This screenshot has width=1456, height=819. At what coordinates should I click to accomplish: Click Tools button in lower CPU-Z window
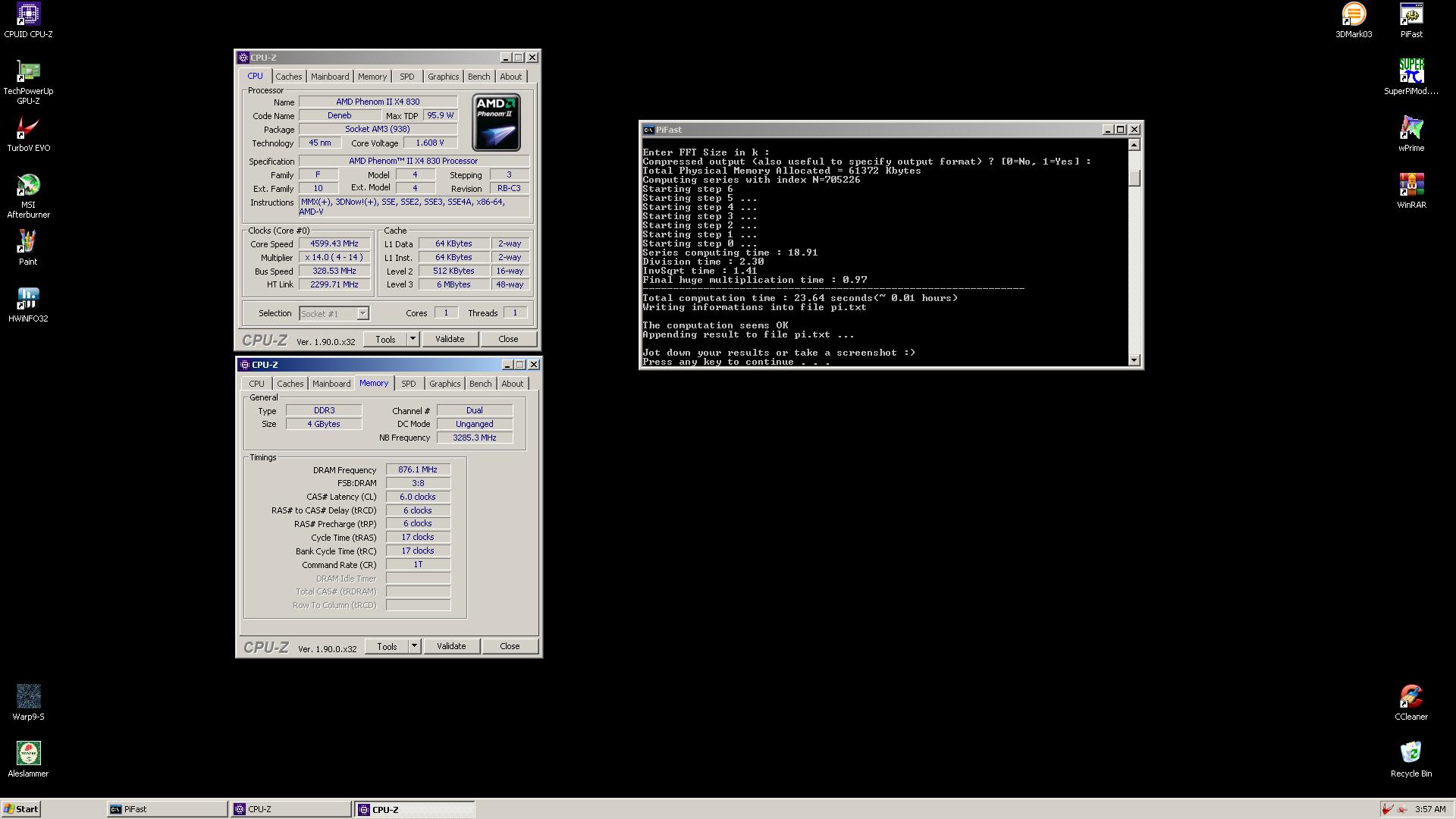pyautogui.click(x=387, y=646)
